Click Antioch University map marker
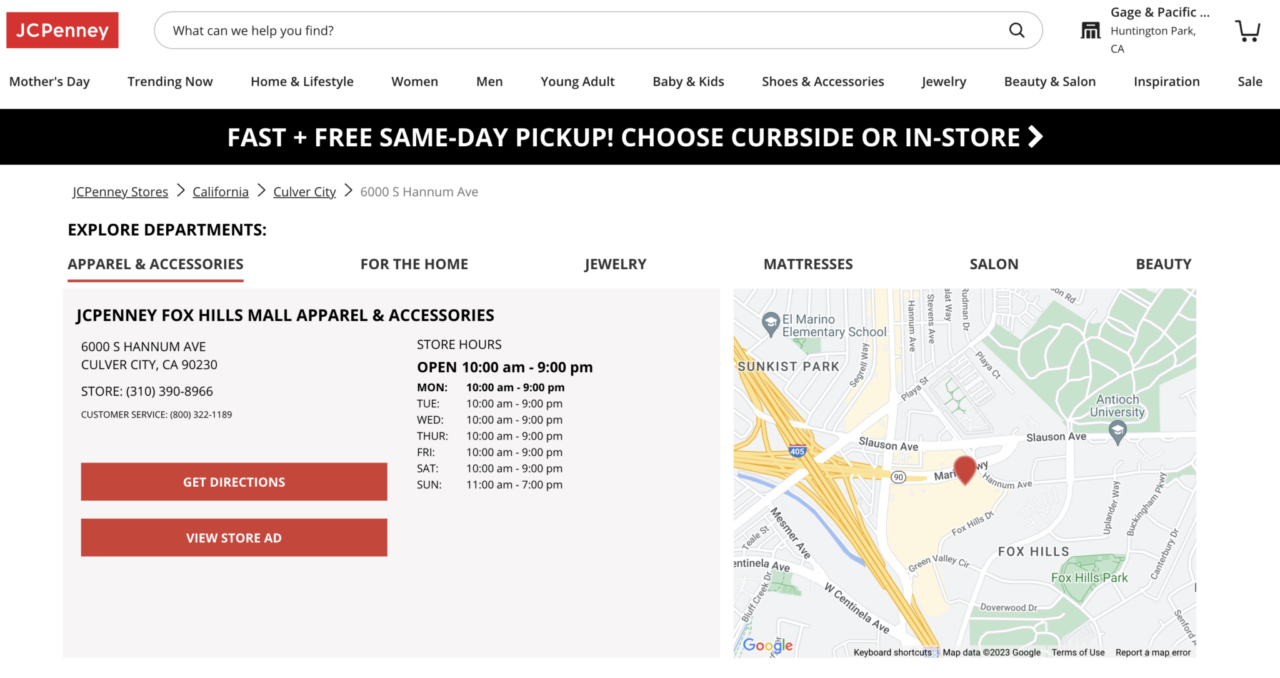Screen dimensions: 1280x678 pos(1118,432)
